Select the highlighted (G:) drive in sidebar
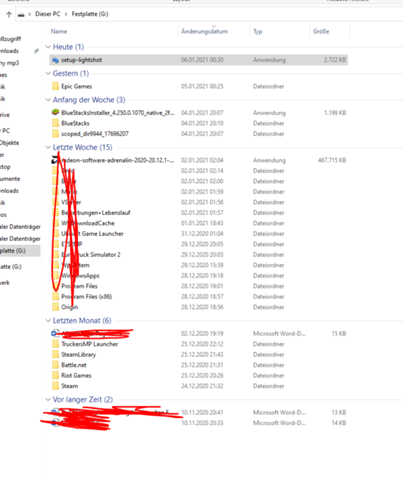The width and height of the screenshot is (403, 480). tap(19, 251)
